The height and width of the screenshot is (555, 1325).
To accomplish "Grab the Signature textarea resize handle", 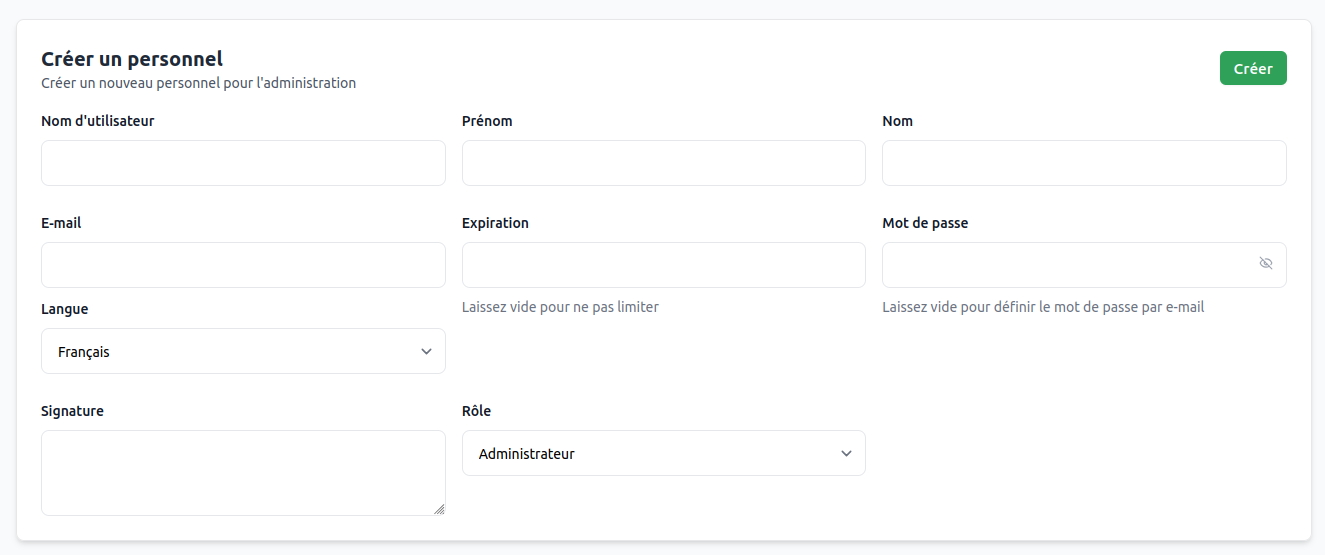I will (439, 509).
